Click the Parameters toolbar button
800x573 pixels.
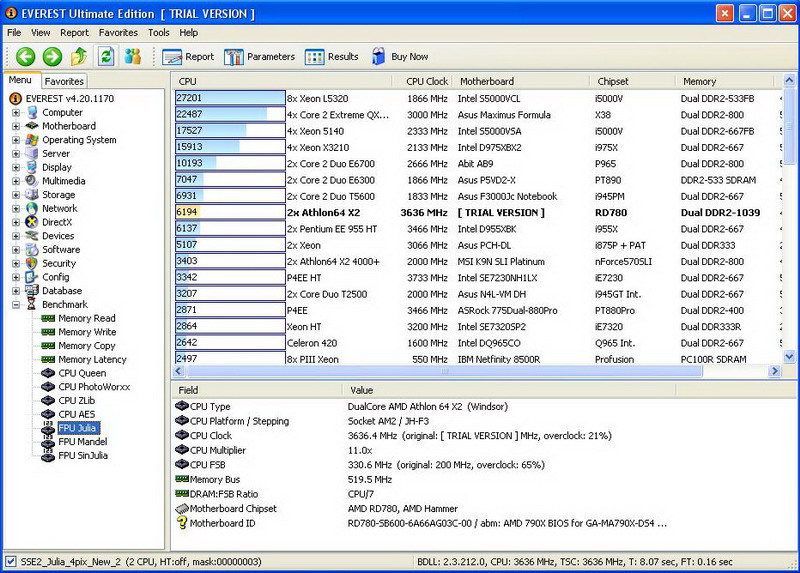[260, 57]
